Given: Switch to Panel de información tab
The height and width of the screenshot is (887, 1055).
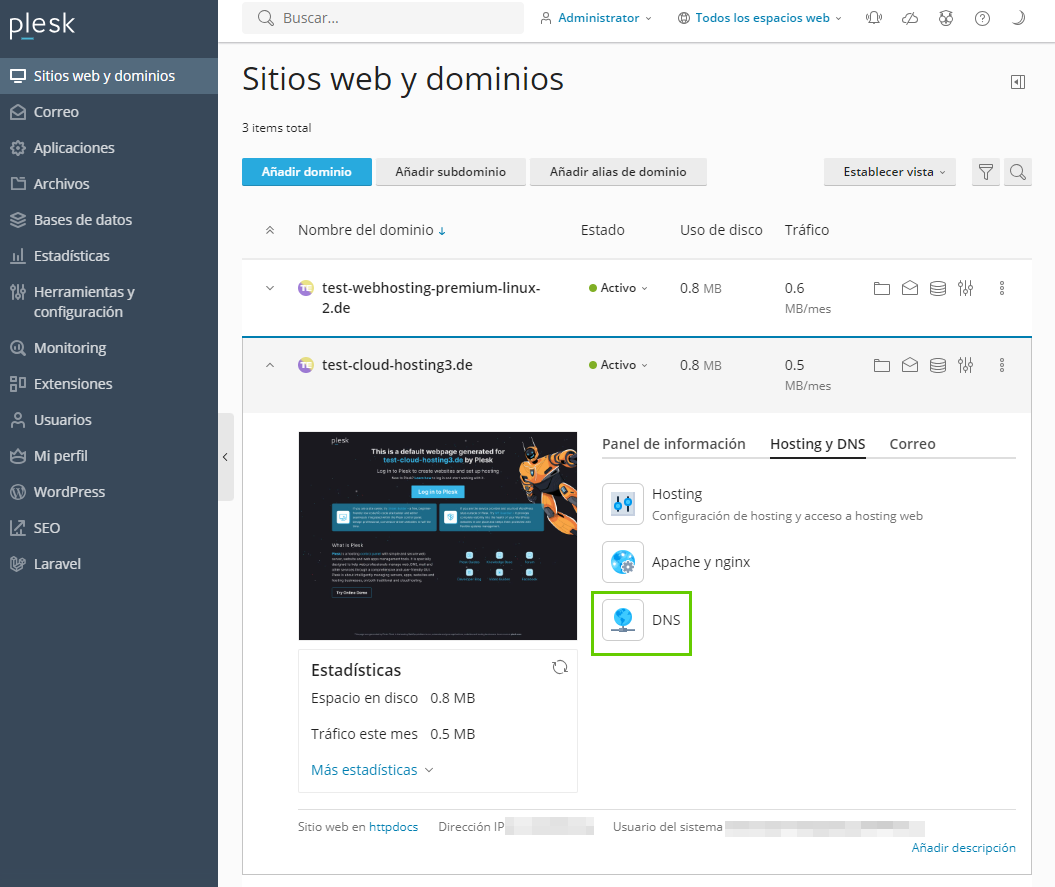Looking at the screenshot, I should click(674, 444).
